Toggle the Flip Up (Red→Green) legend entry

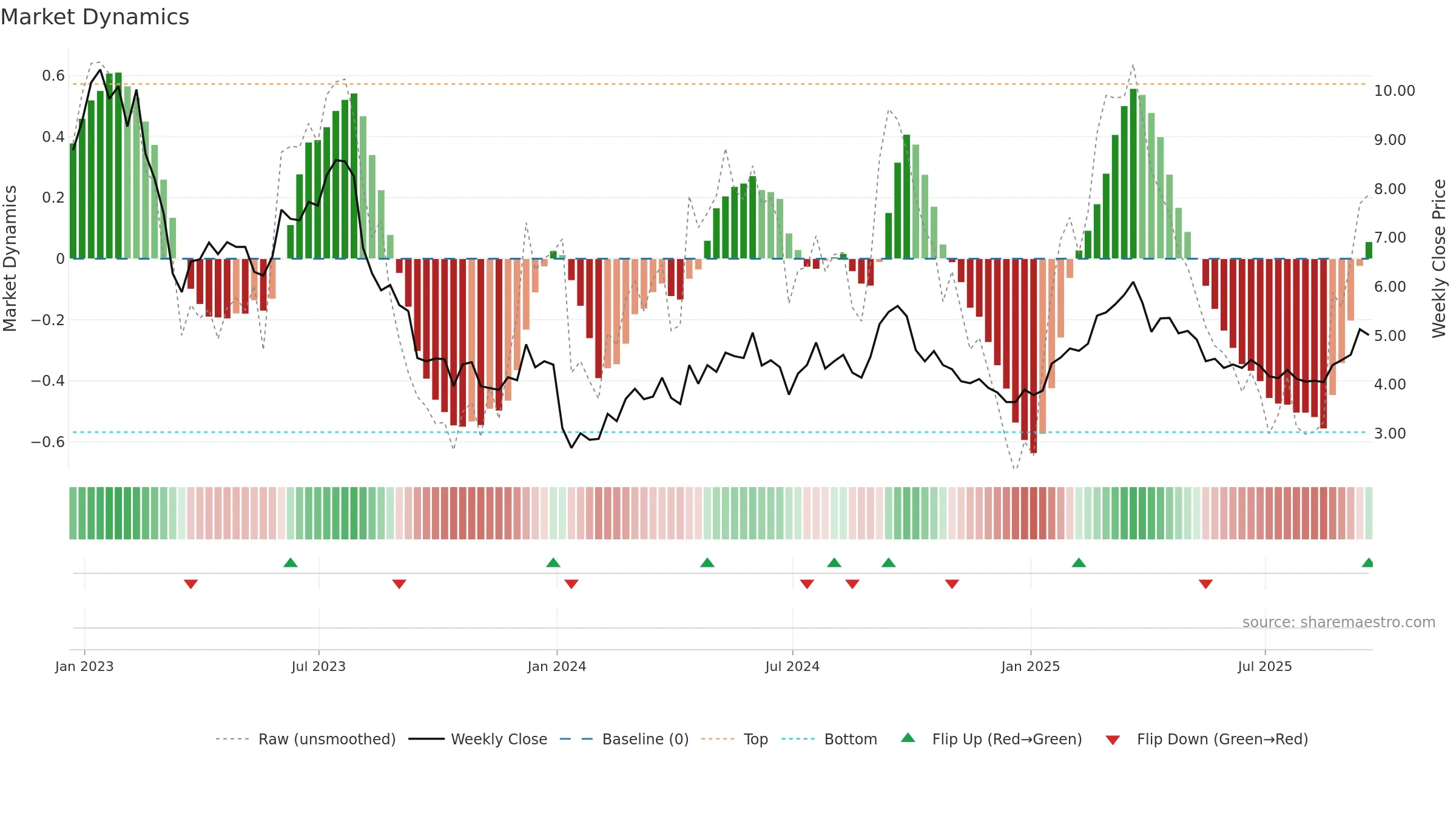point(991,739)
